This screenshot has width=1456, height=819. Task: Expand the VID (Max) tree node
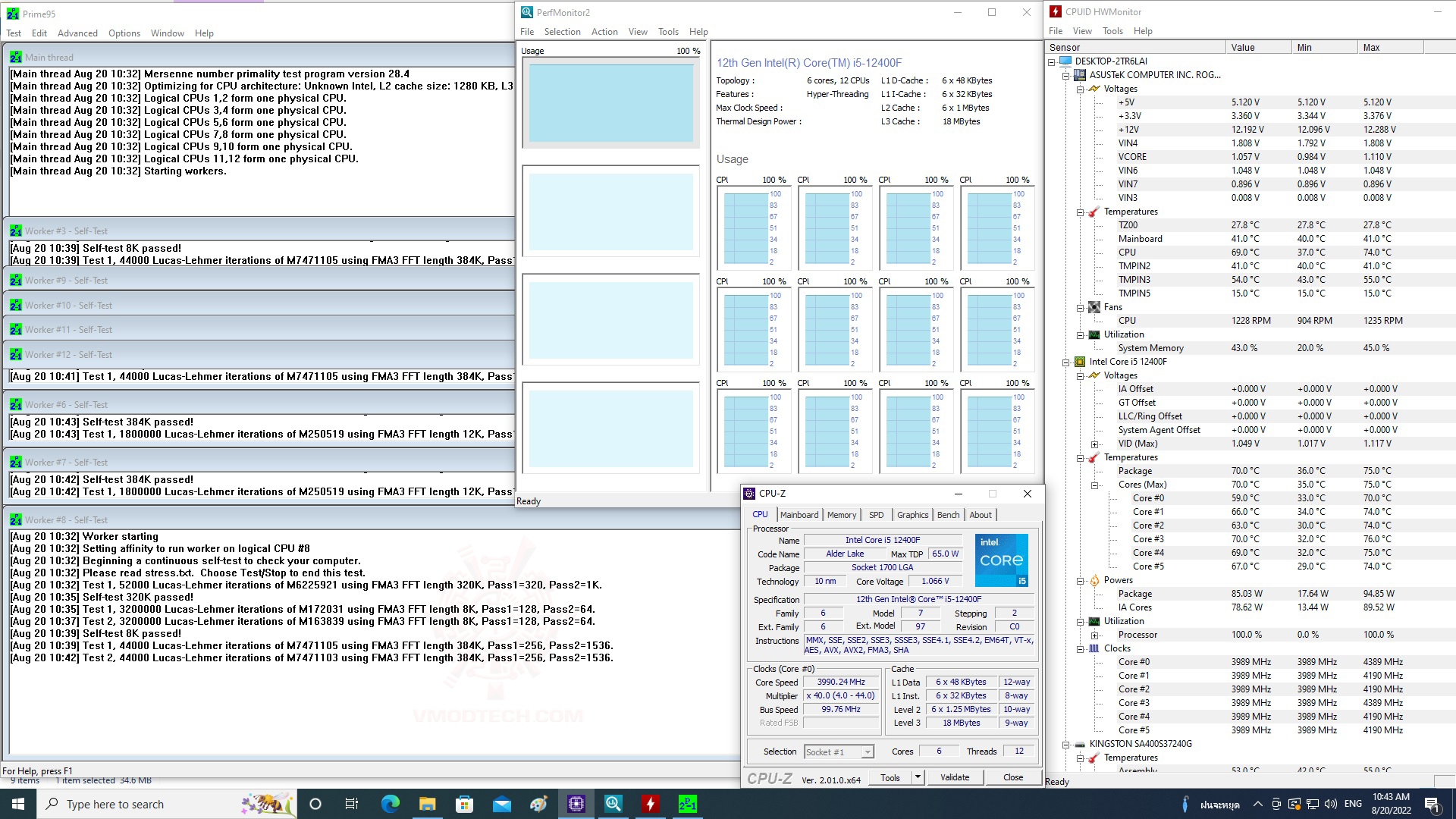click(1094, 444)
